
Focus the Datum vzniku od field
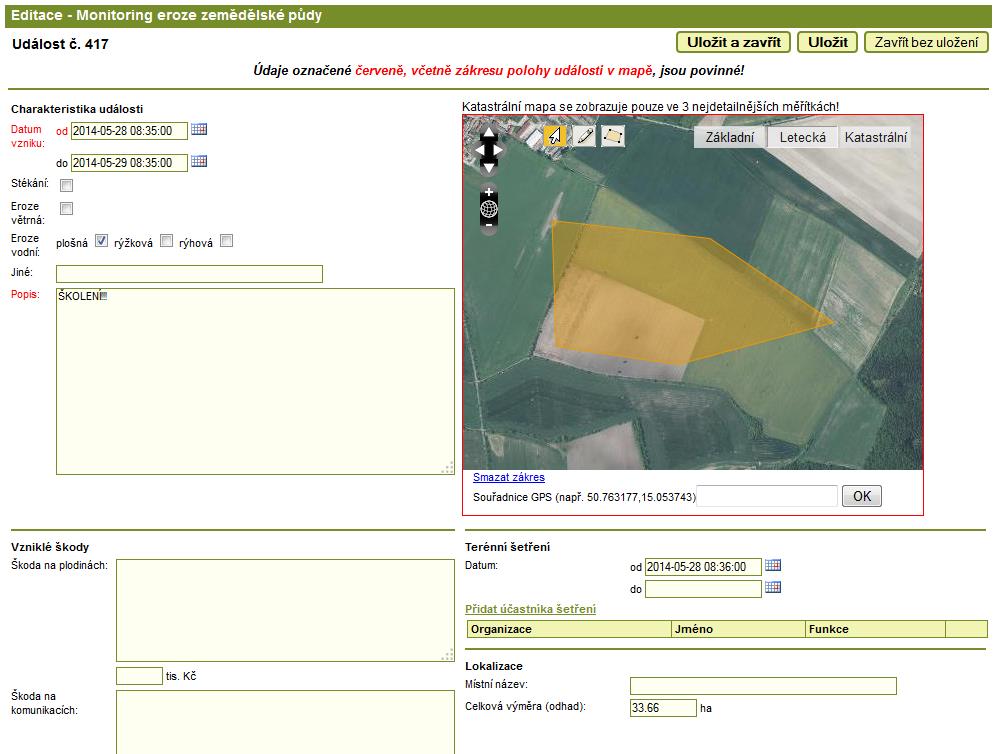[x=129, y=131]
